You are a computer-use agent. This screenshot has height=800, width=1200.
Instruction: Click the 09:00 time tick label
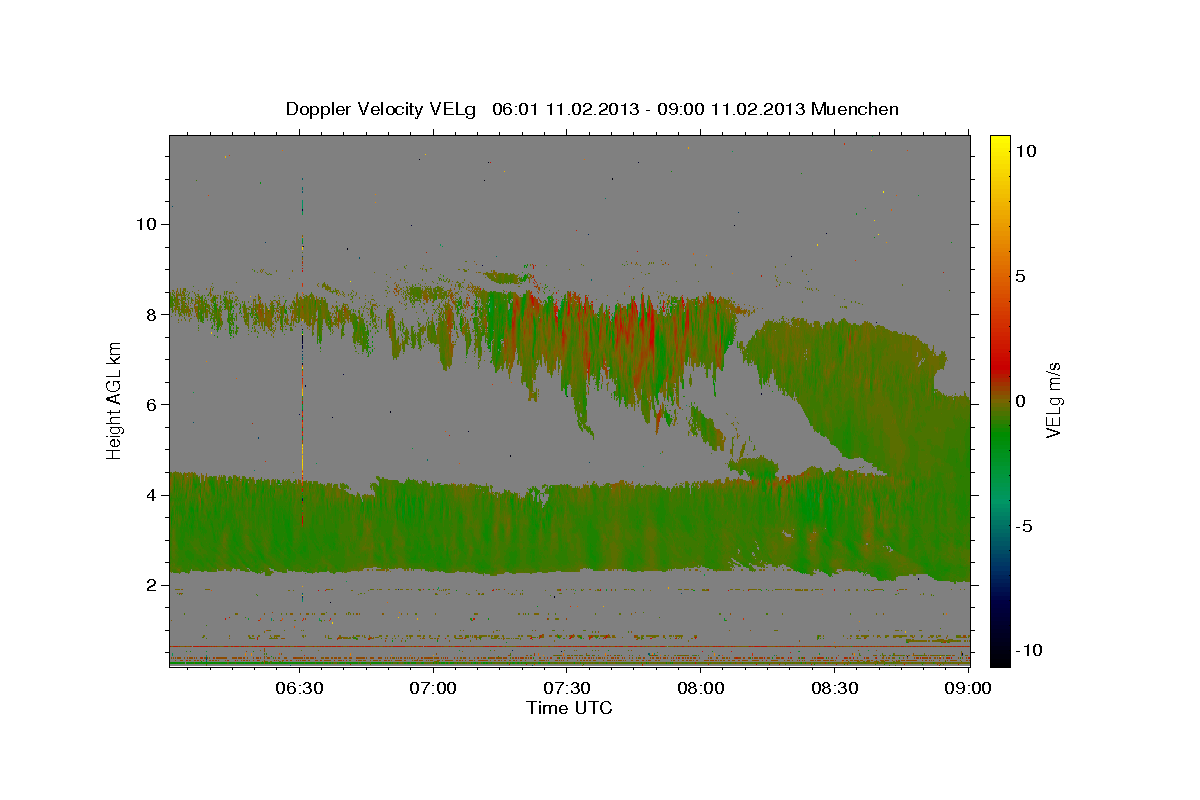click(968, 688)
